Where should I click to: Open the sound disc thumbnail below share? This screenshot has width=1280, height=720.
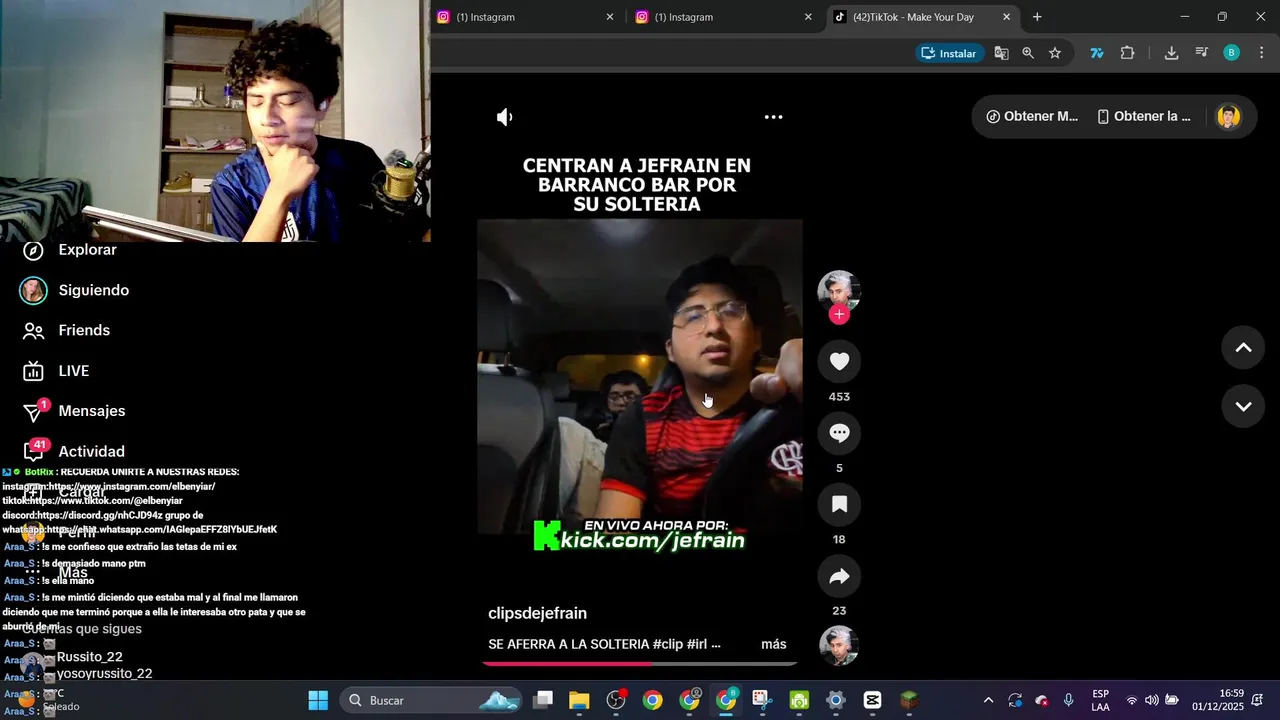[839, 645]
